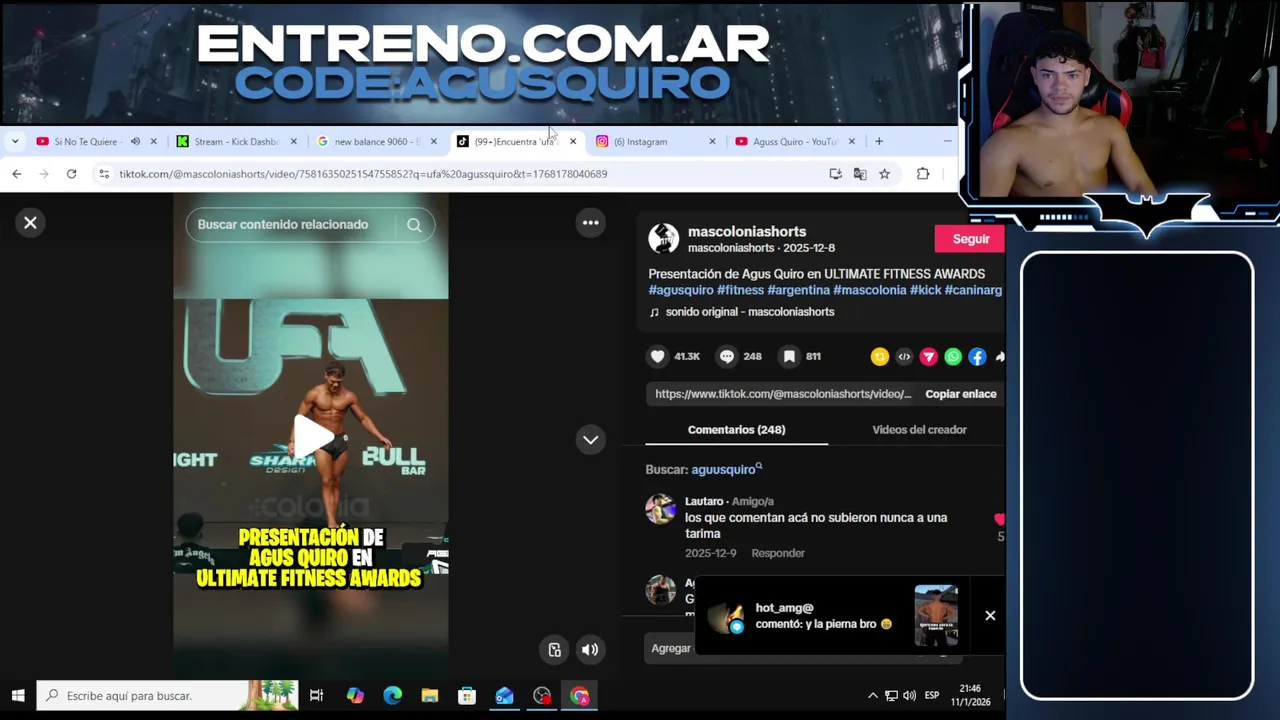Viewport: 1280px width, 720px height.
Task: Open File Explorer from the taskbar
Action: 430,696
